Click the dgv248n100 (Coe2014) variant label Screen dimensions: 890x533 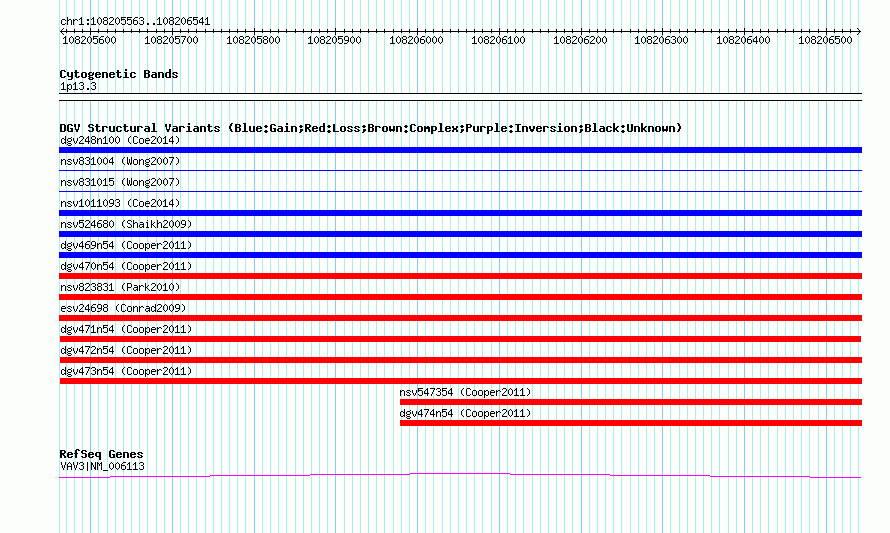pos(120,140)
